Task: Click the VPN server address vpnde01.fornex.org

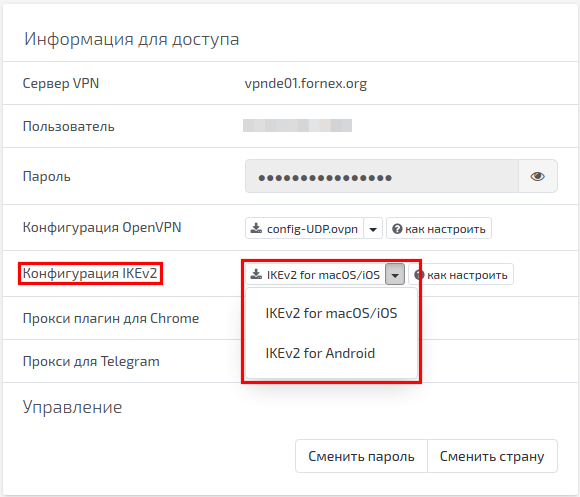Action: (306, 84)
